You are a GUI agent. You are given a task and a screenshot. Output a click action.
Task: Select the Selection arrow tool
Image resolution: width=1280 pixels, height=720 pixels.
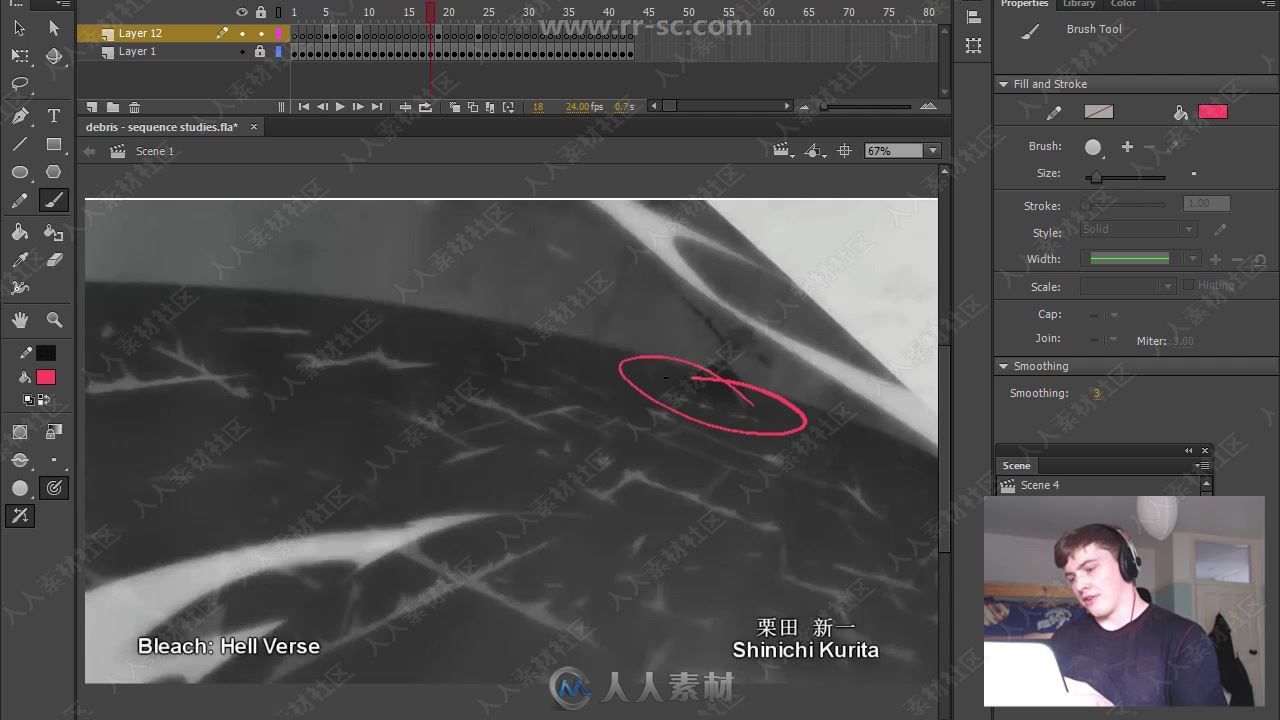[20, 28]
